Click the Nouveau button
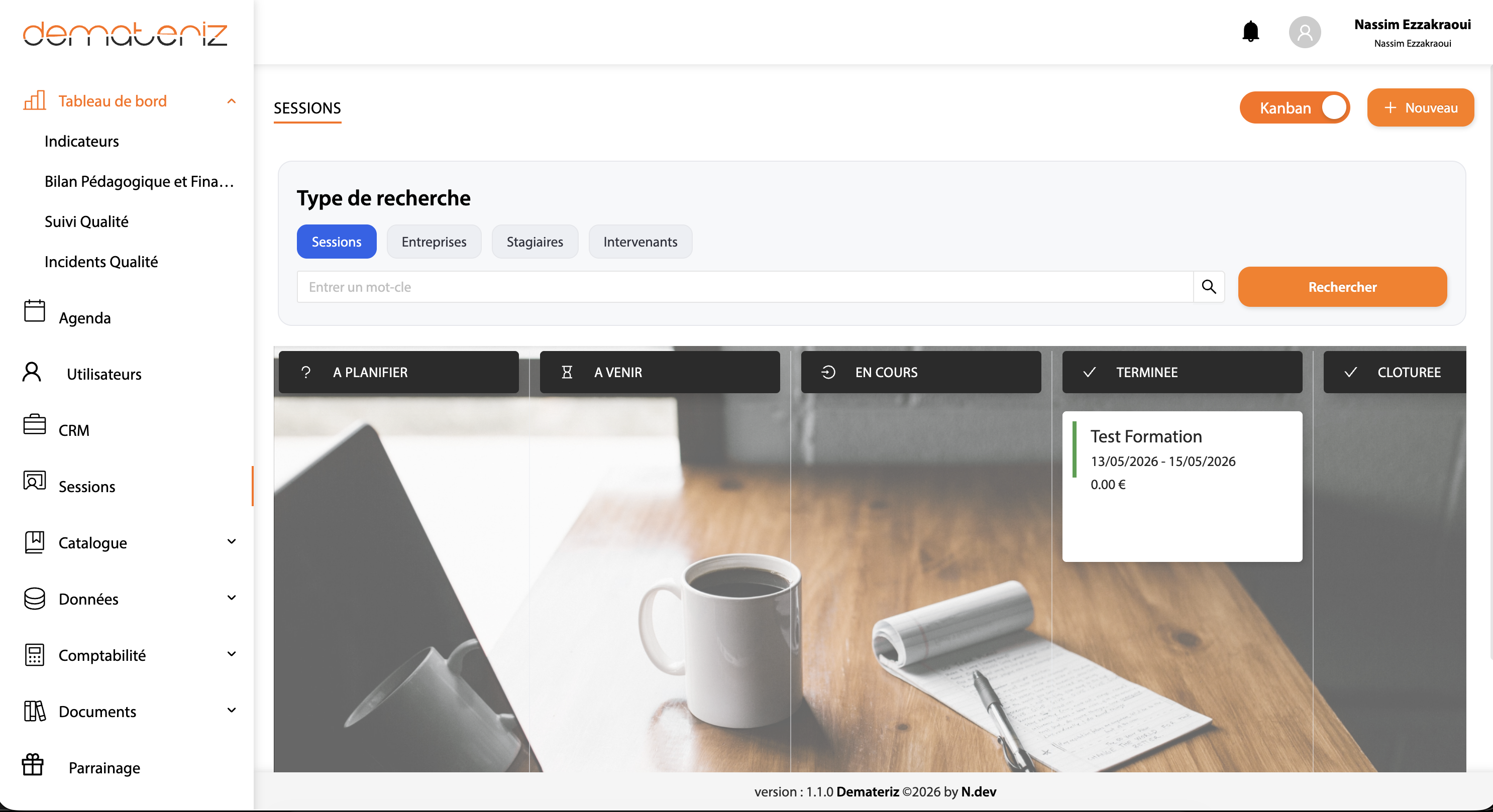 tap(1420, 108)
